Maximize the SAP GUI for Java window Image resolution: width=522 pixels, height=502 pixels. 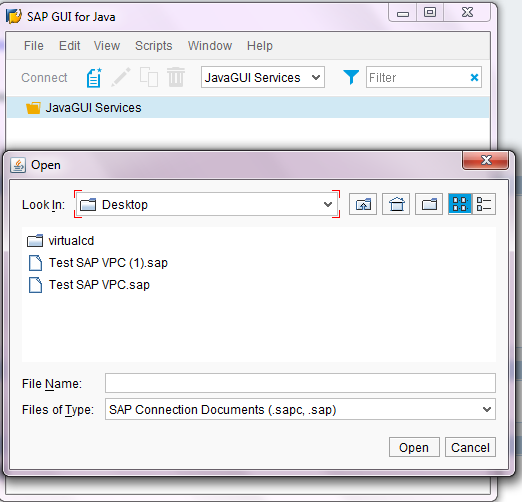pos(430,13)
